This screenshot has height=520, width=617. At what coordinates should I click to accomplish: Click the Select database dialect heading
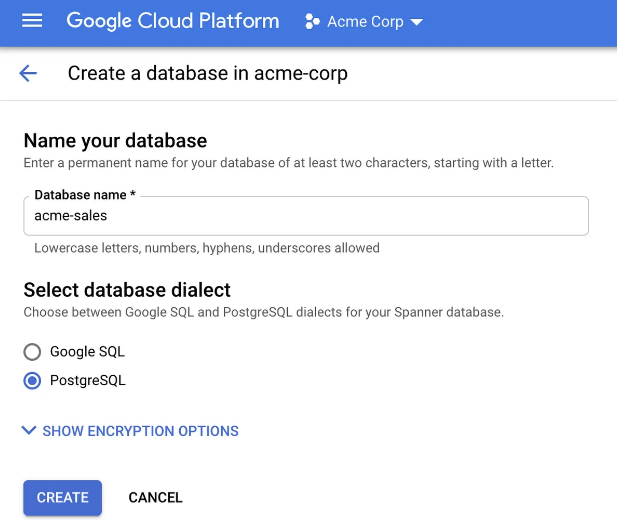coord(127,290)
